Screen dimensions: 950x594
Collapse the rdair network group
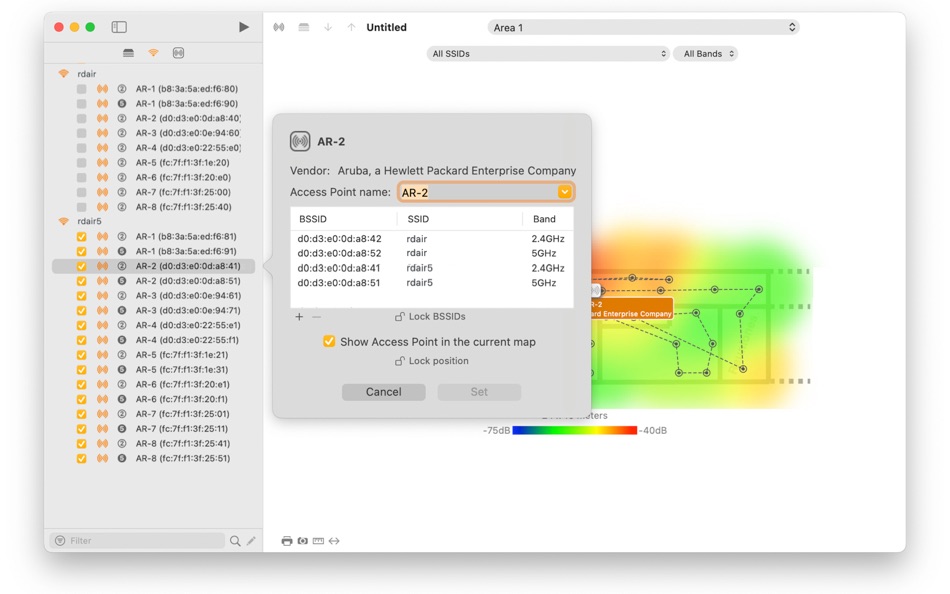pyautogui.click(x=64, y=73)
